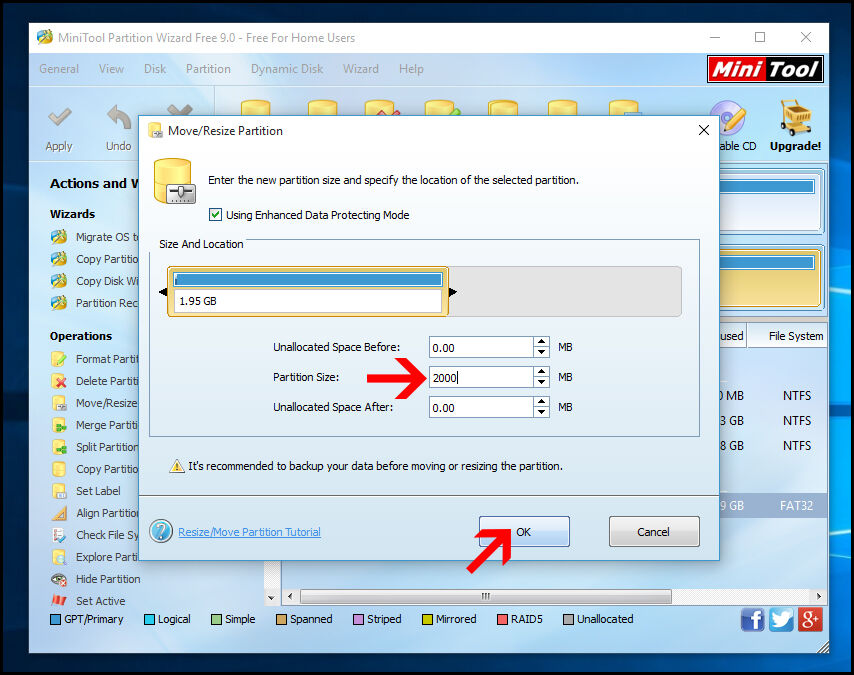Click the Split Partition operation icon

59,447
